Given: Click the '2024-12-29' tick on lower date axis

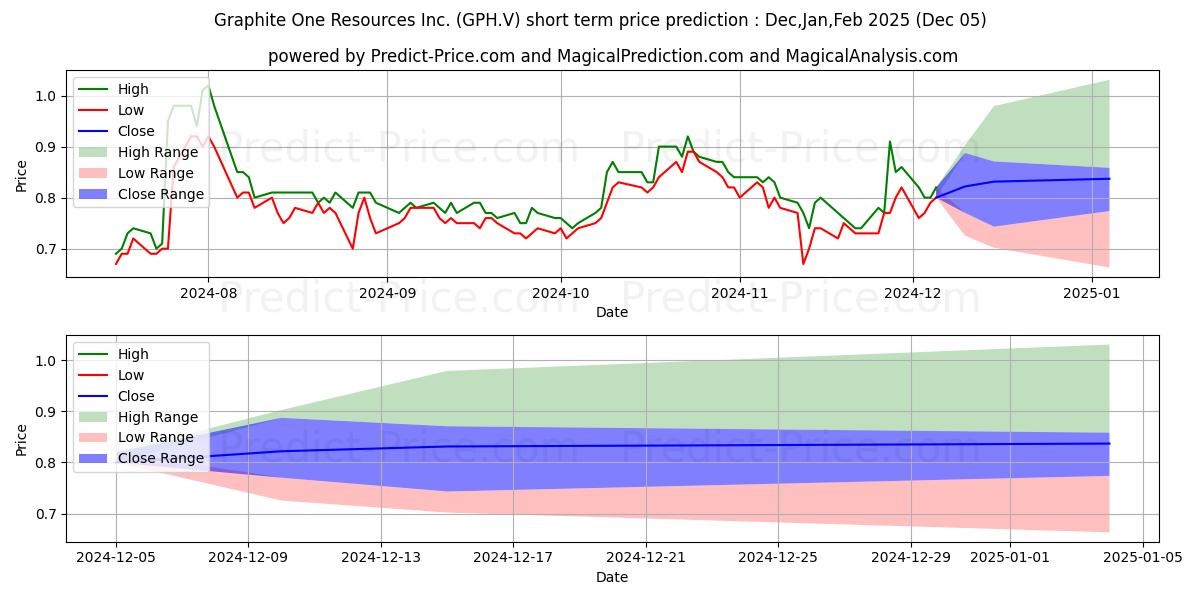Looking at the screenshot, I should click(911, 560).
